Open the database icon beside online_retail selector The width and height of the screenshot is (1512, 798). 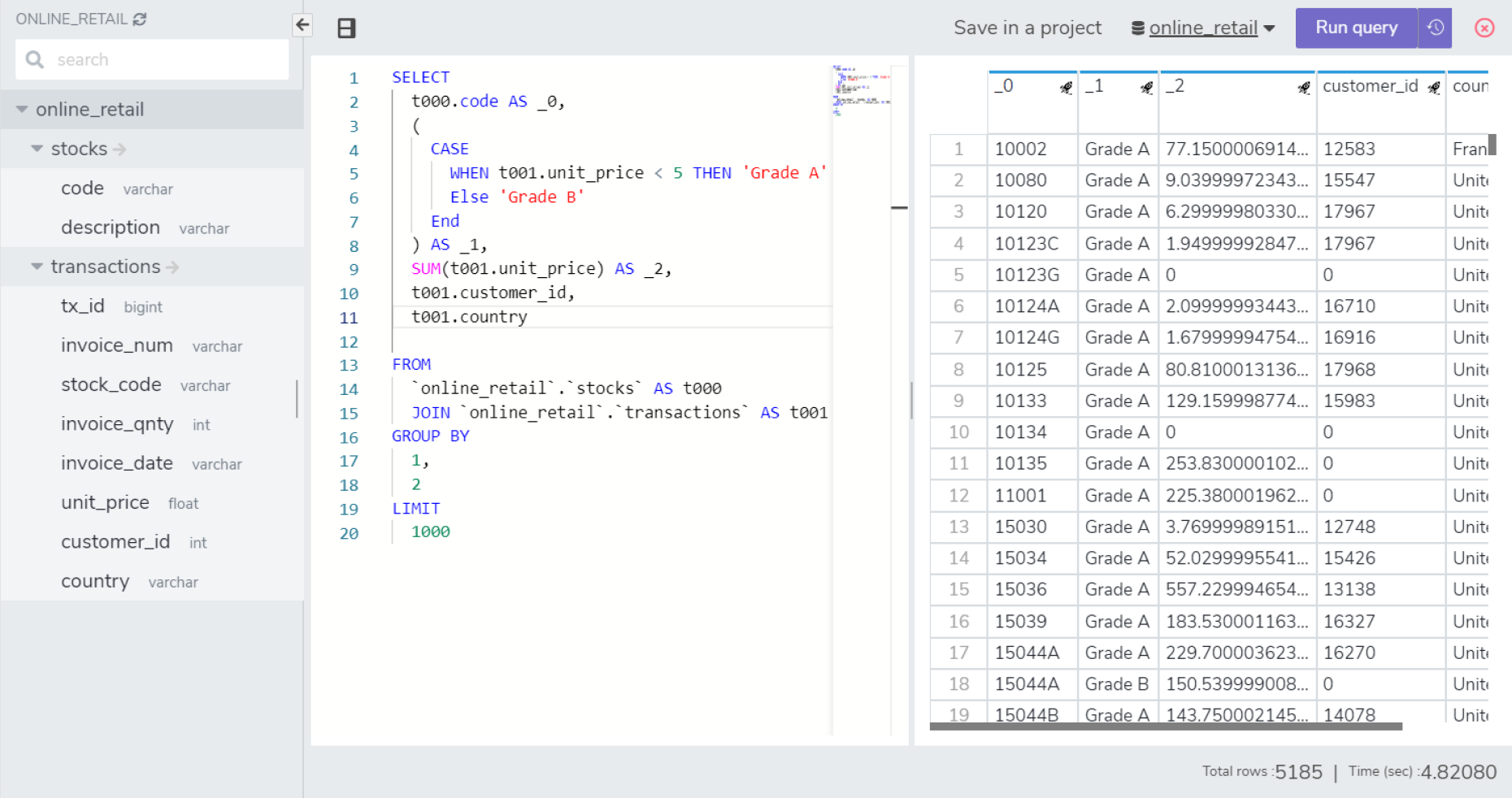pyautogui.click(x=1138, y=28)
